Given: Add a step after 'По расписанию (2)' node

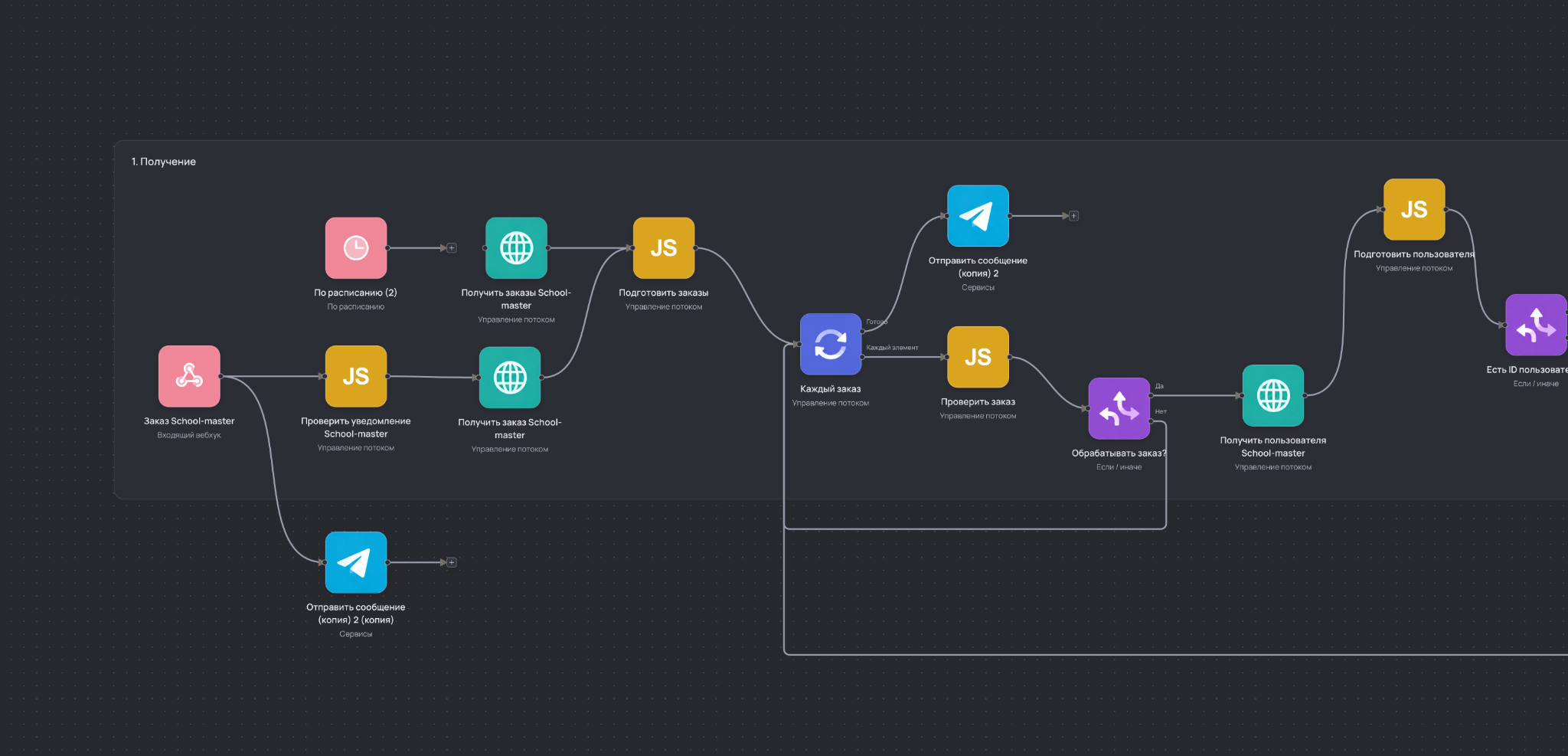Looking at the screenshot, I should pyautogui.click(x=452, y=248).
